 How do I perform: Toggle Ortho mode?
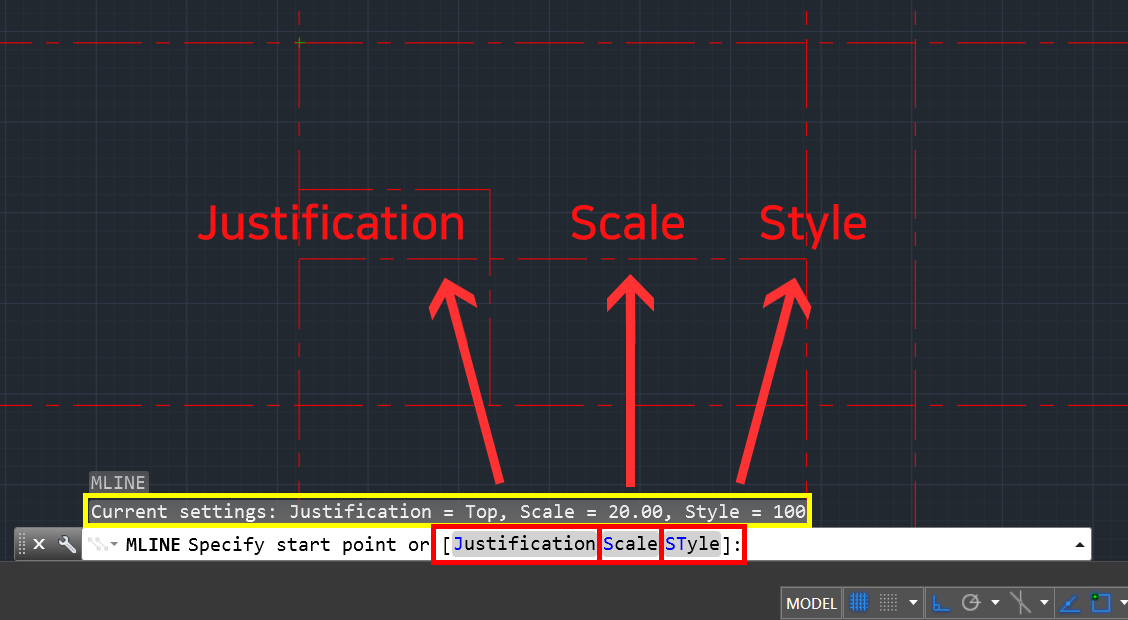pos(940,602)
